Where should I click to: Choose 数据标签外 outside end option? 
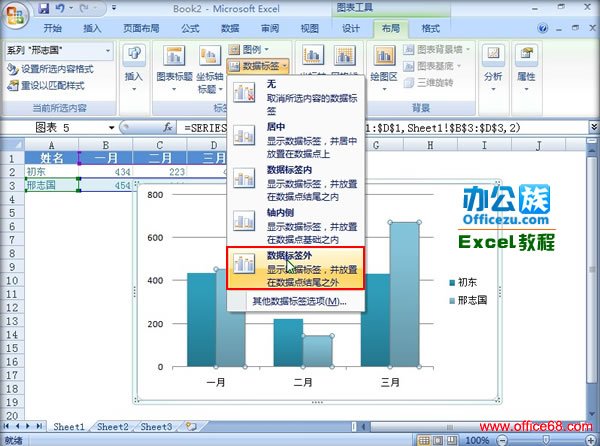click(x=295, y=268)
